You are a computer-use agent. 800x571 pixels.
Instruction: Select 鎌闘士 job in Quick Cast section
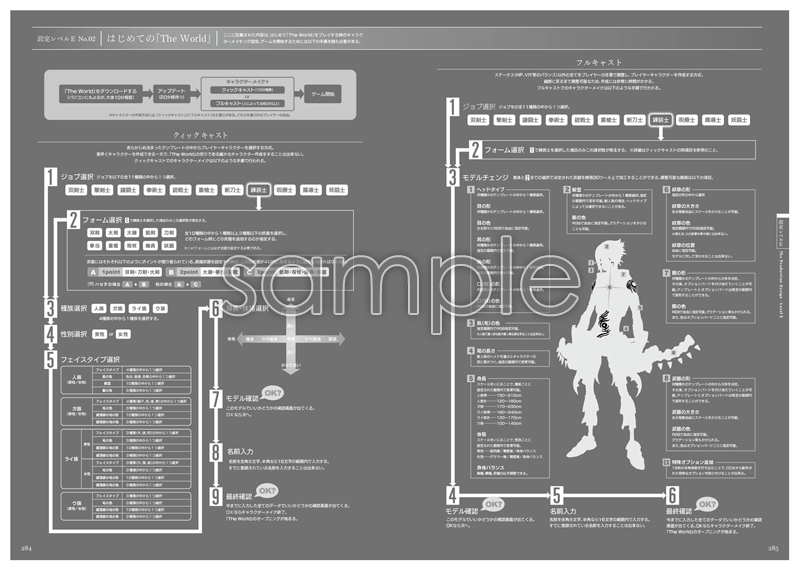[128, 190]
